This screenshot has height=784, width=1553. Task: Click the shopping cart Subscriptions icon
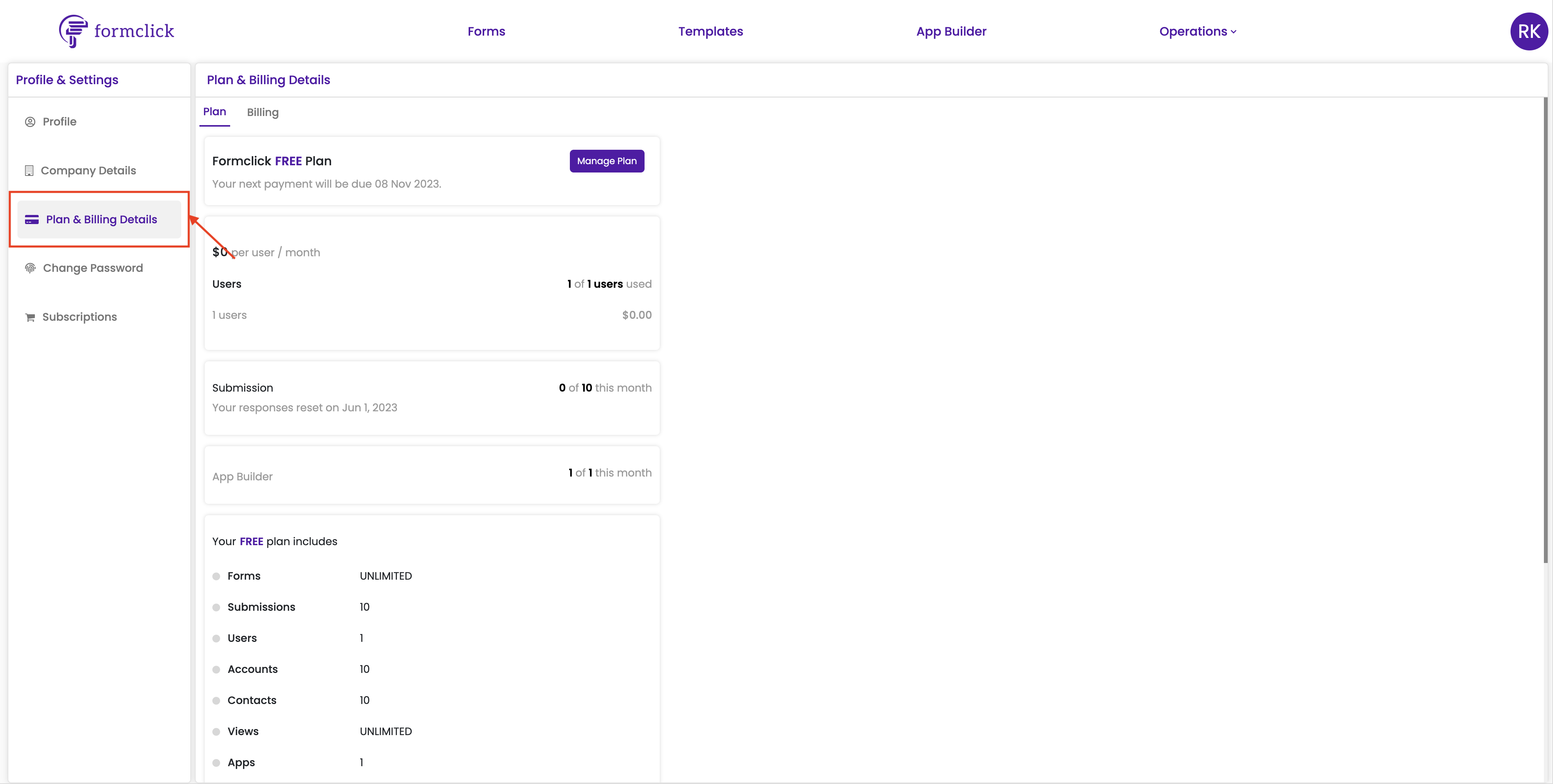(x=30, y=318)
